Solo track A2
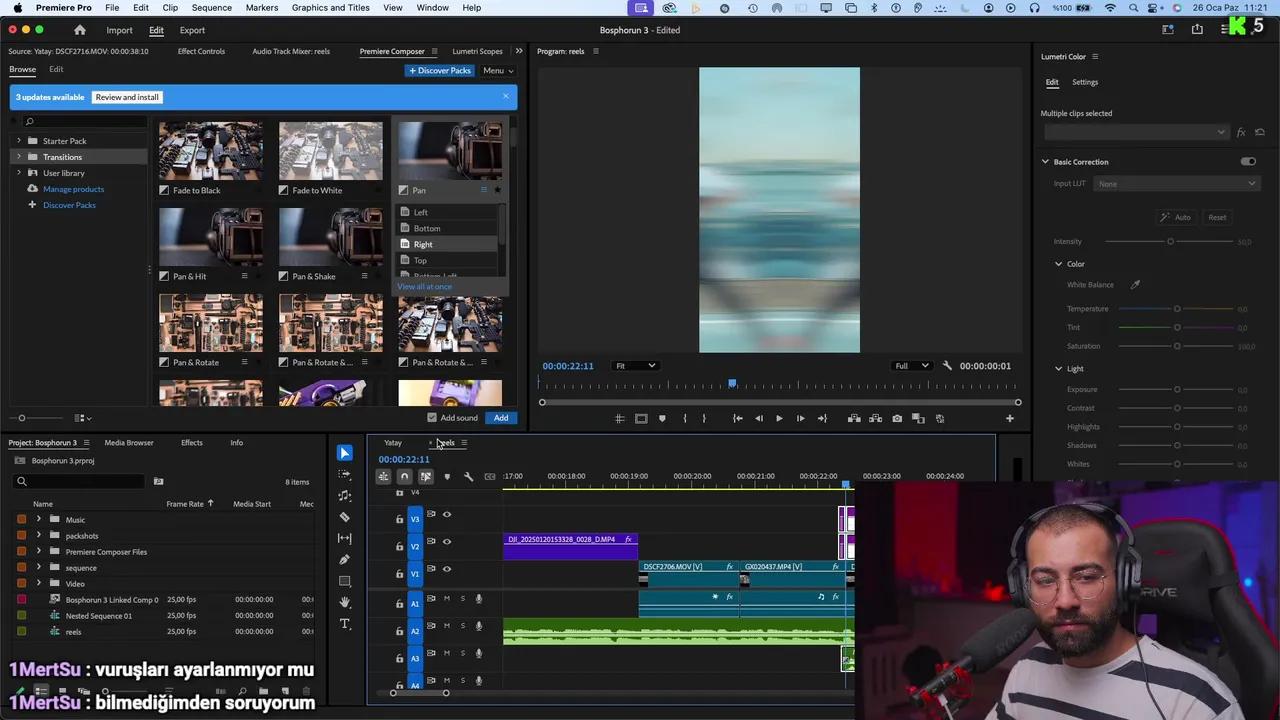Image resolution: width=1280 pixels, height=720 pixels. click(462, 626)
